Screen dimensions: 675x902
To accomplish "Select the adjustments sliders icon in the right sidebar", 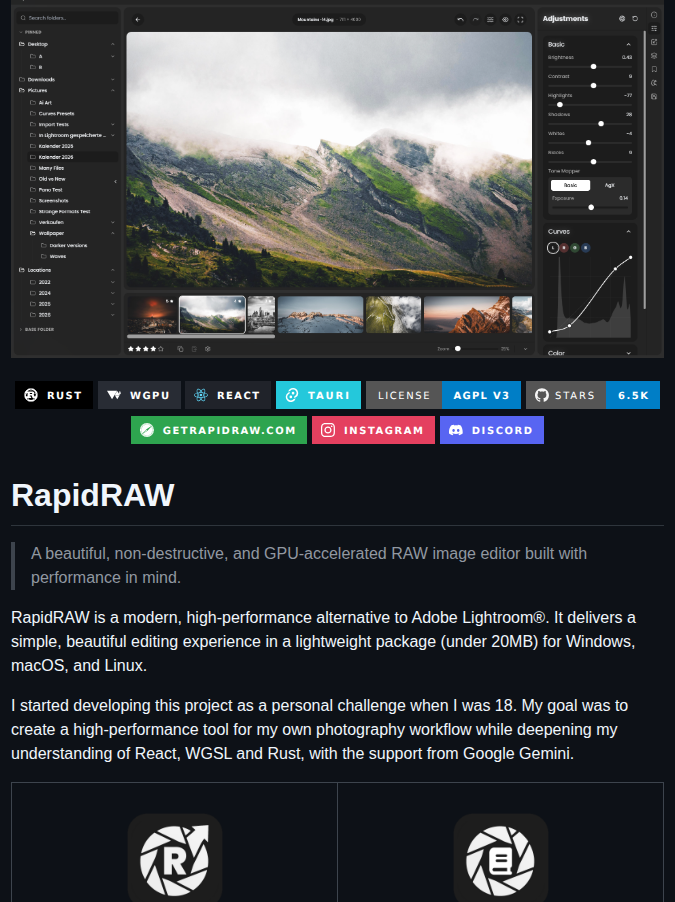I will coord(654,28).
